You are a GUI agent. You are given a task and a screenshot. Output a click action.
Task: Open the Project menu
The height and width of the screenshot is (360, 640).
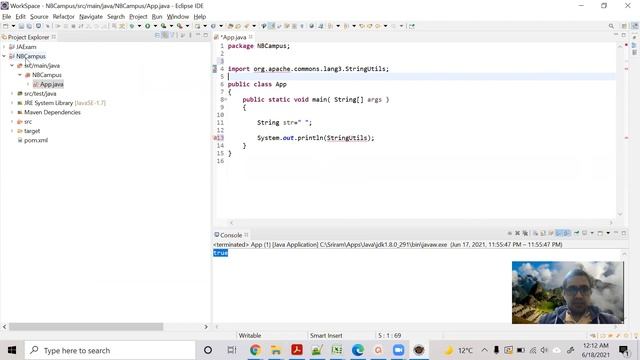coord(138,17)
